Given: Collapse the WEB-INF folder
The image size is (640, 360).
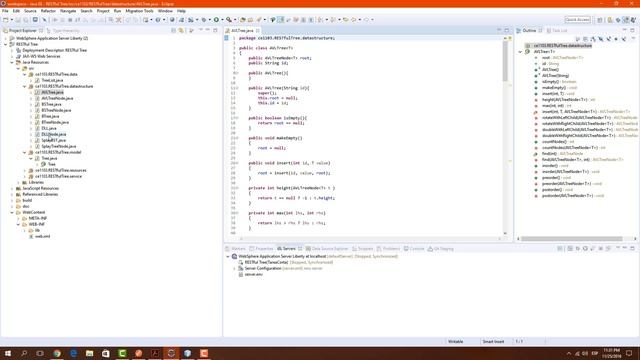Looking at the screenshot, I should 18,224.
